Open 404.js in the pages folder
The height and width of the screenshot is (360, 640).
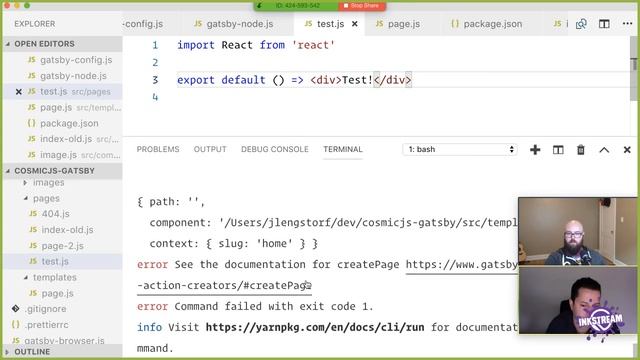click(55, 214)
